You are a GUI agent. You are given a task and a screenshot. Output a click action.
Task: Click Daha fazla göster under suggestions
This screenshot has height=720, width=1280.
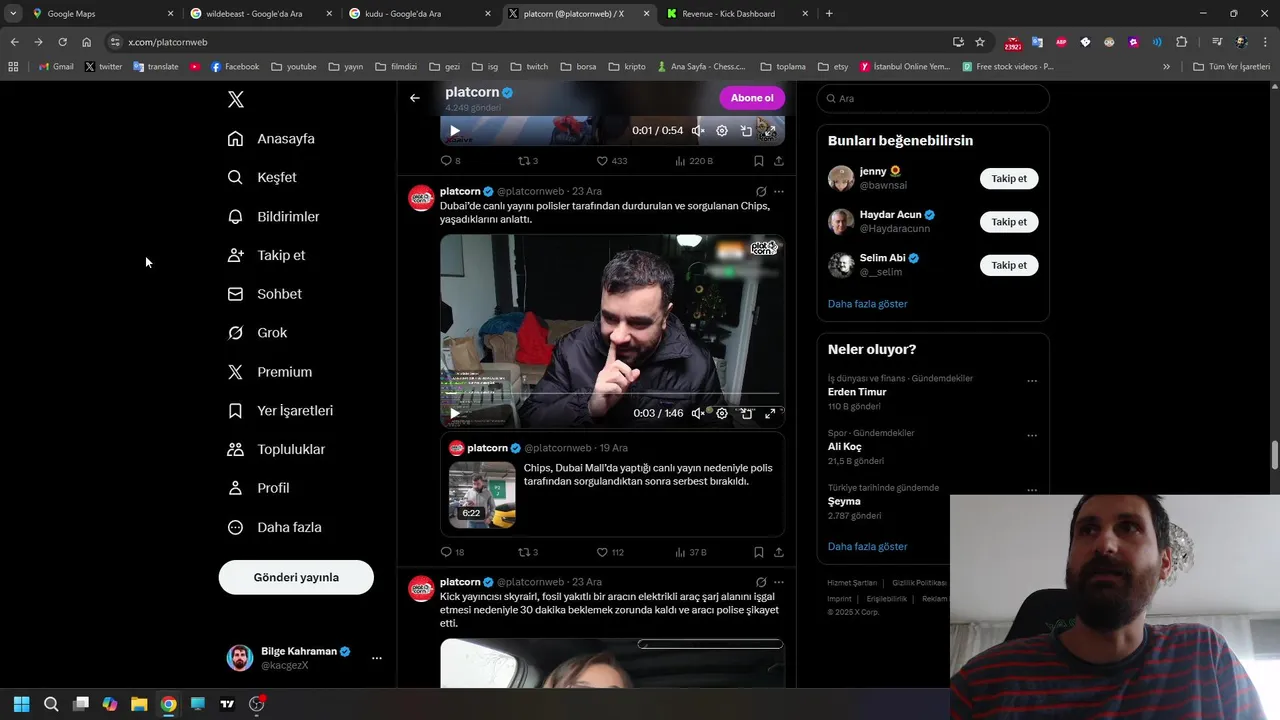click(867, 304)
